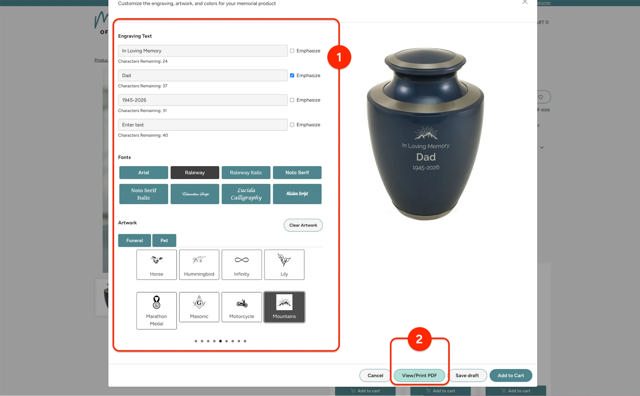Screen dimensions: 640x396
Task: Choose the Raleway font
Action: [x=195, y=172]
